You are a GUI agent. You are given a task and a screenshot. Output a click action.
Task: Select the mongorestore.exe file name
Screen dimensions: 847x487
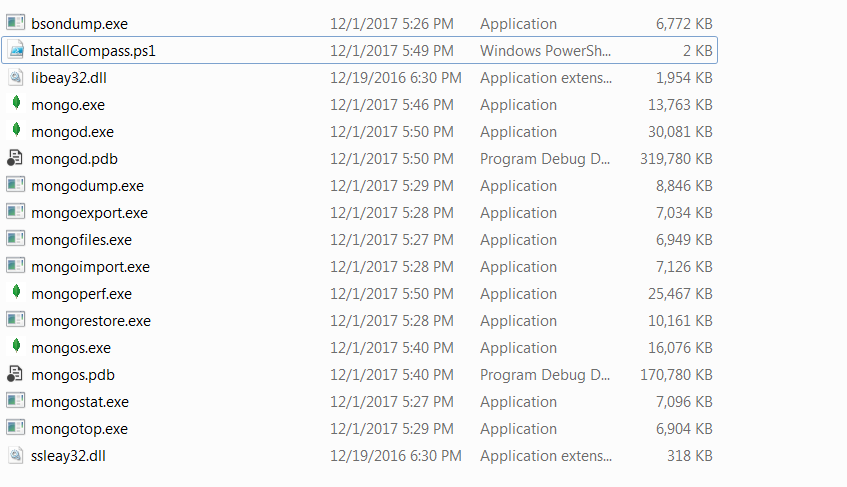coord(91,320)
